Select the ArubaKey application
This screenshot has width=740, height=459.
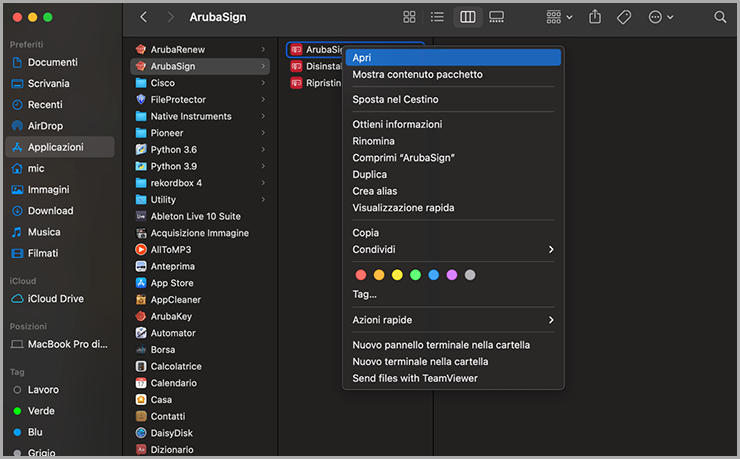tap(200, 317)
